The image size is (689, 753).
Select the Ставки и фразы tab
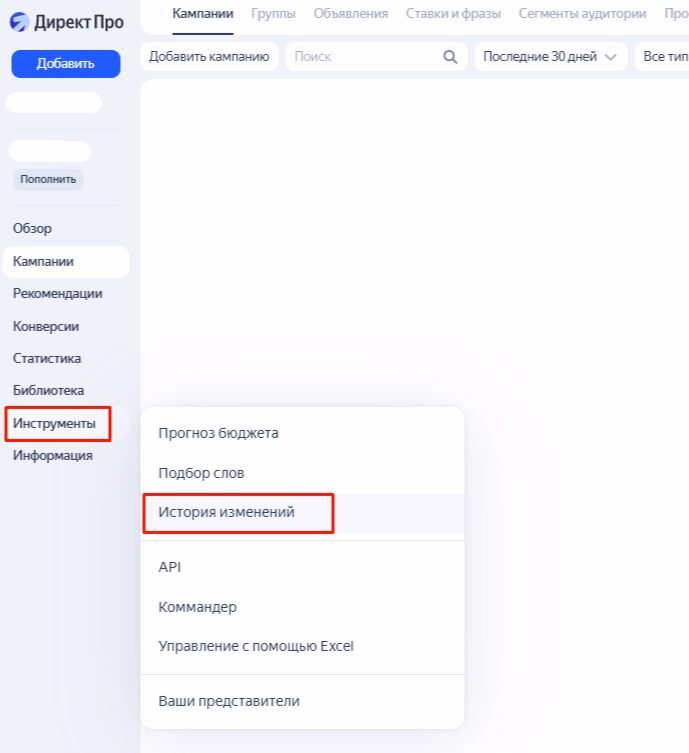pyautogui.click(x=455, y=13)
